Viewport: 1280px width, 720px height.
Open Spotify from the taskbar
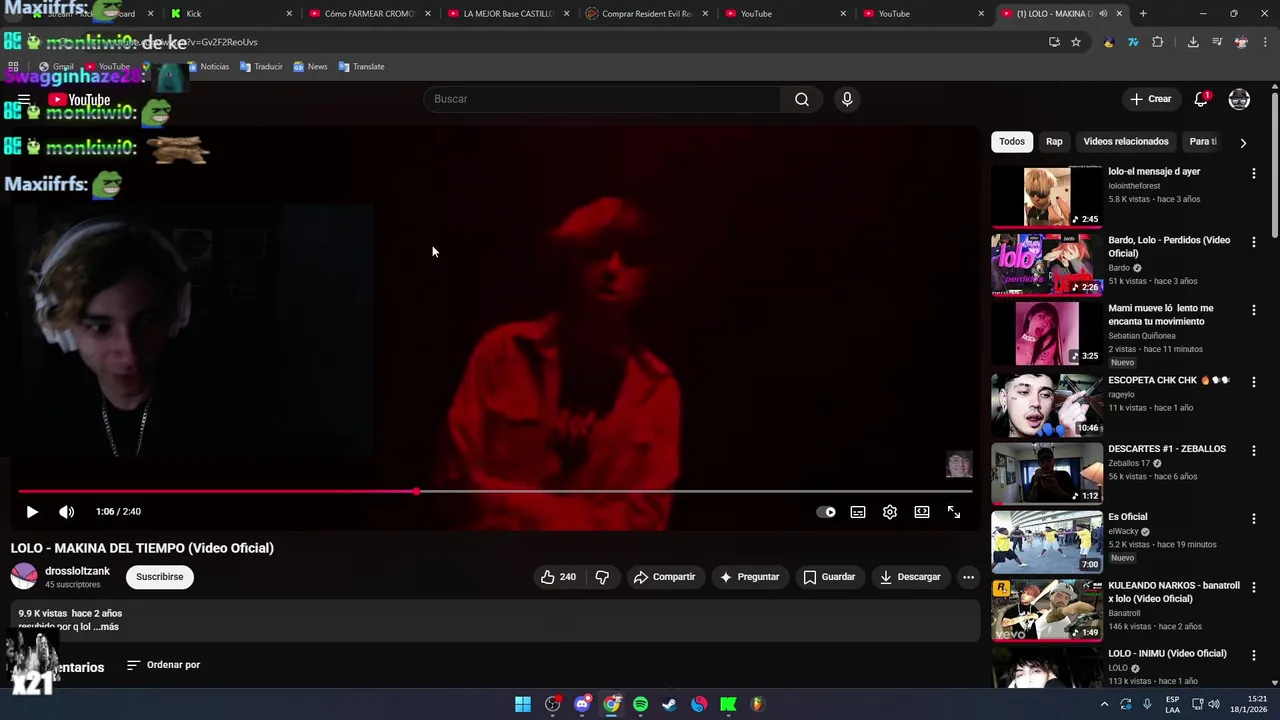coord(640,704)
